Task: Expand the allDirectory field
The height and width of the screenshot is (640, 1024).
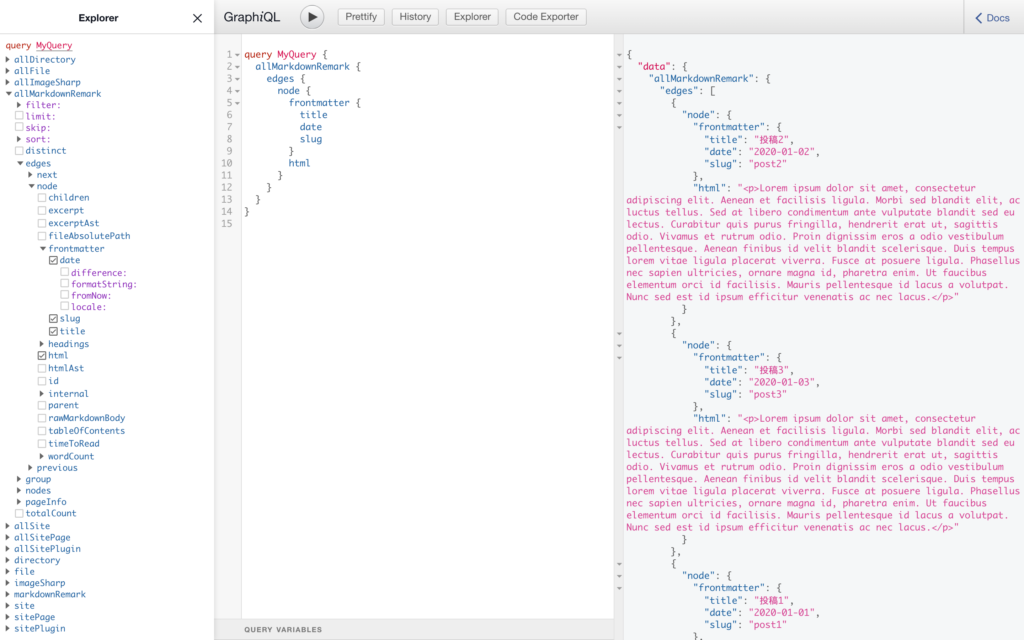Action: 8,59
